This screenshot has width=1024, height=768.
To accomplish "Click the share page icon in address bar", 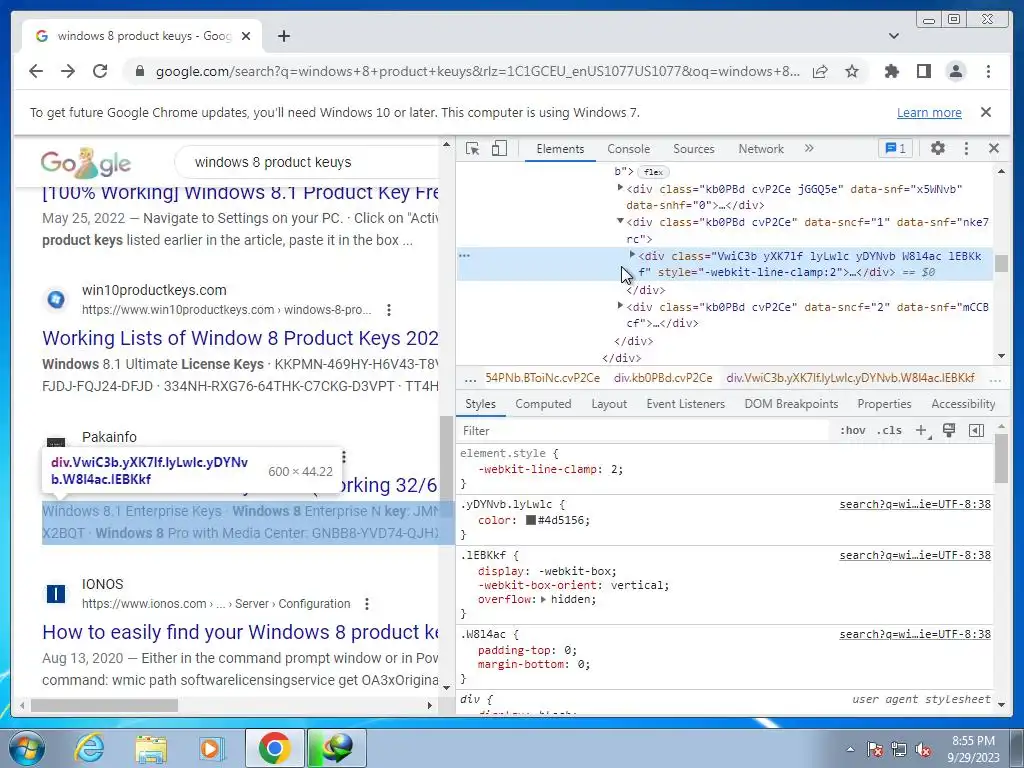I will 820,71.
